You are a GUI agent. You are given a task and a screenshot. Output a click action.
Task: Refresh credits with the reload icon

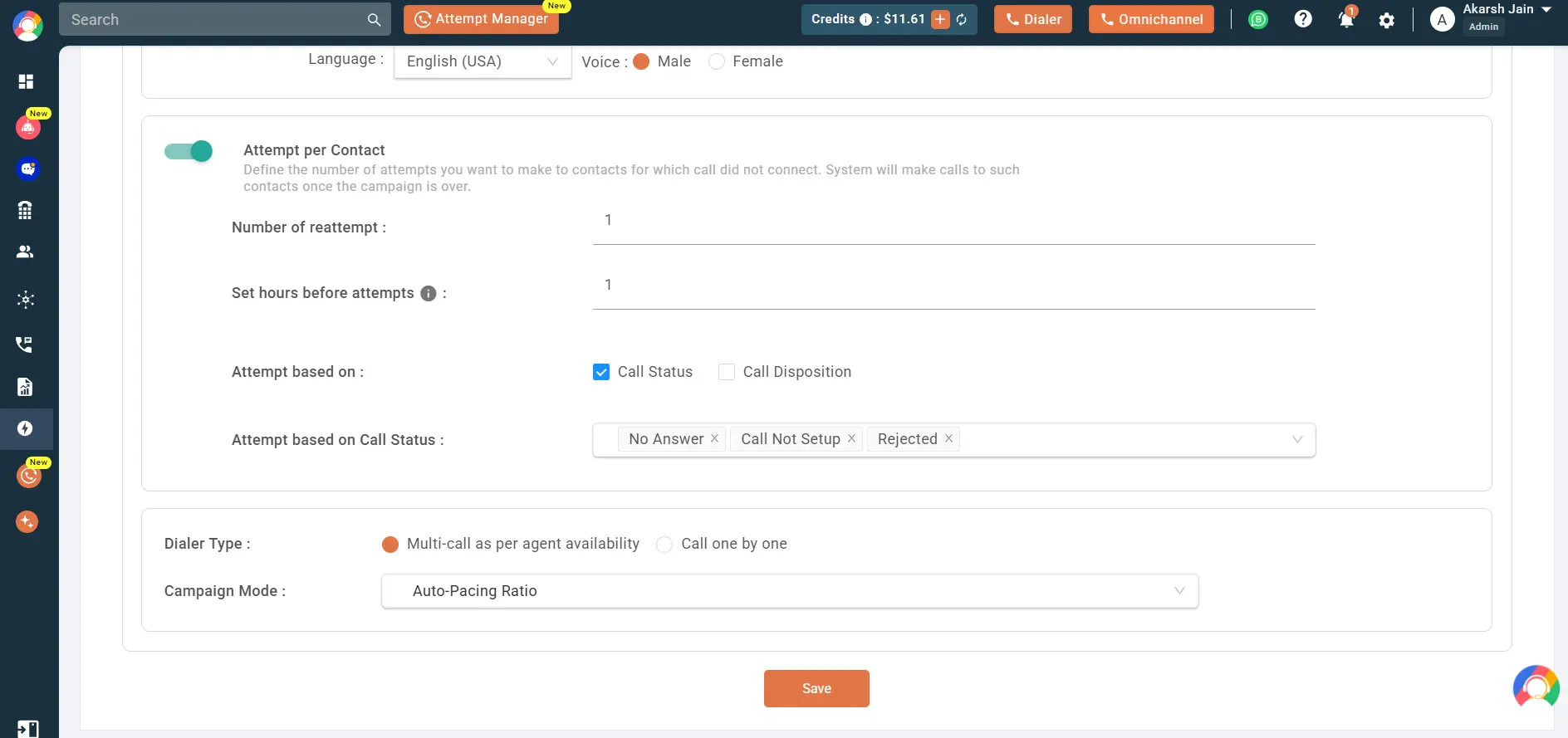[x=962, y=19]
